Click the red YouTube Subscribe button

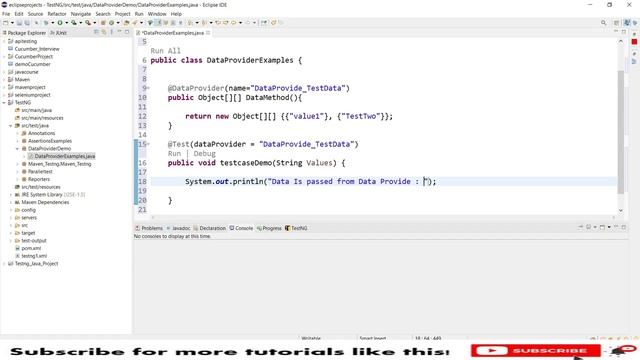pos(536,351)
